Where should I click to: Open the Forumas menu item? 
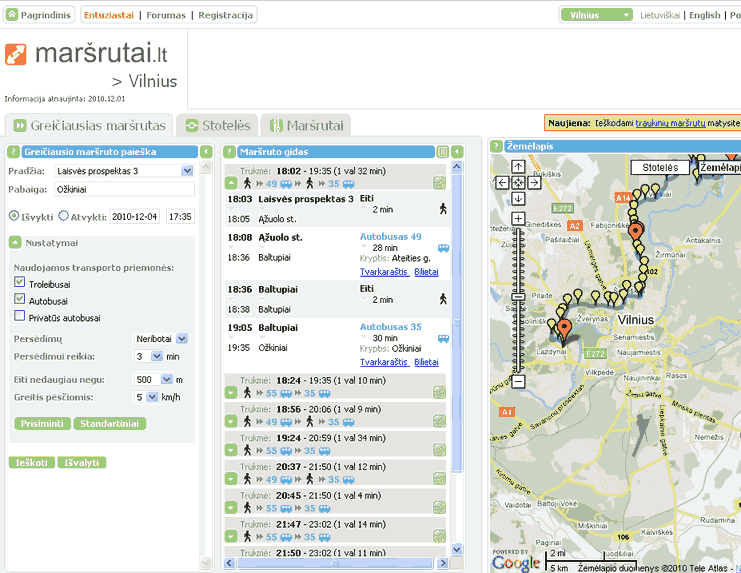[166, 15]
